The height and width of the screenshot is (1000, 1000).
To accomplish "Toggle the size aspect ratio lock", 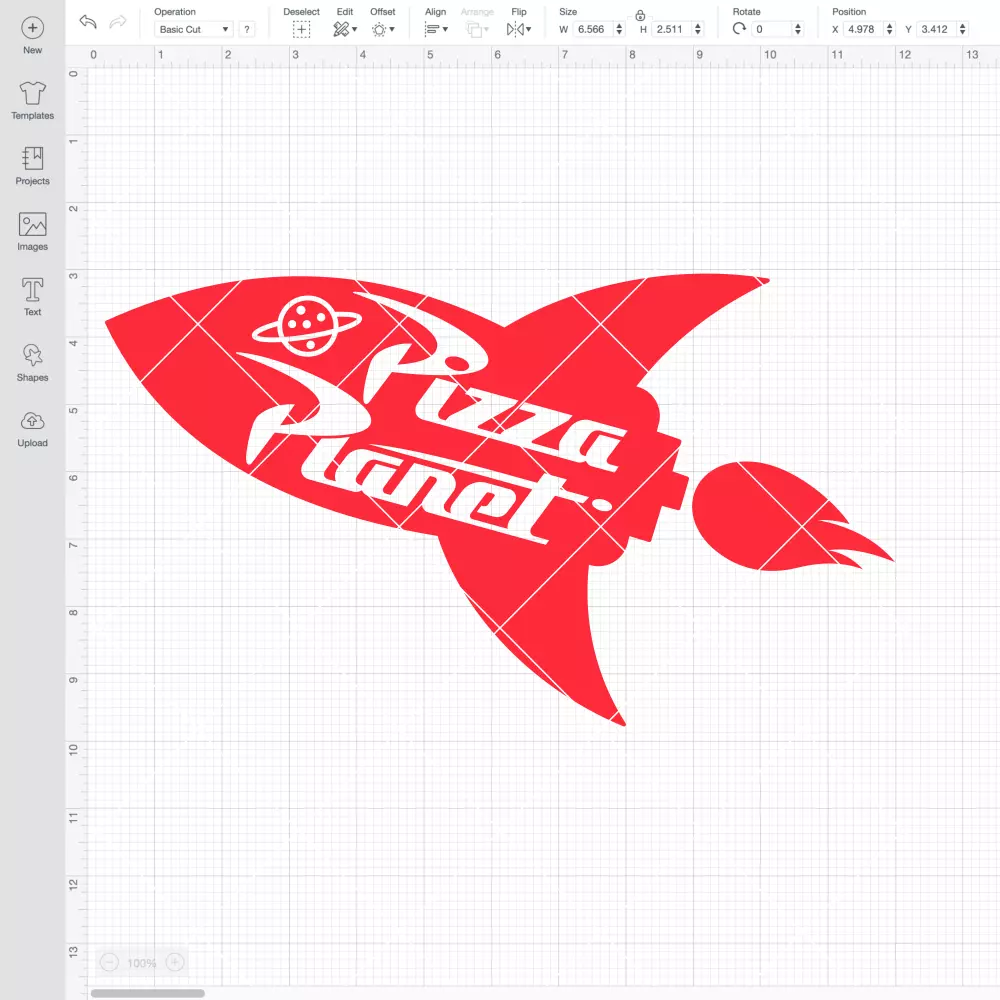I will 640,15.
